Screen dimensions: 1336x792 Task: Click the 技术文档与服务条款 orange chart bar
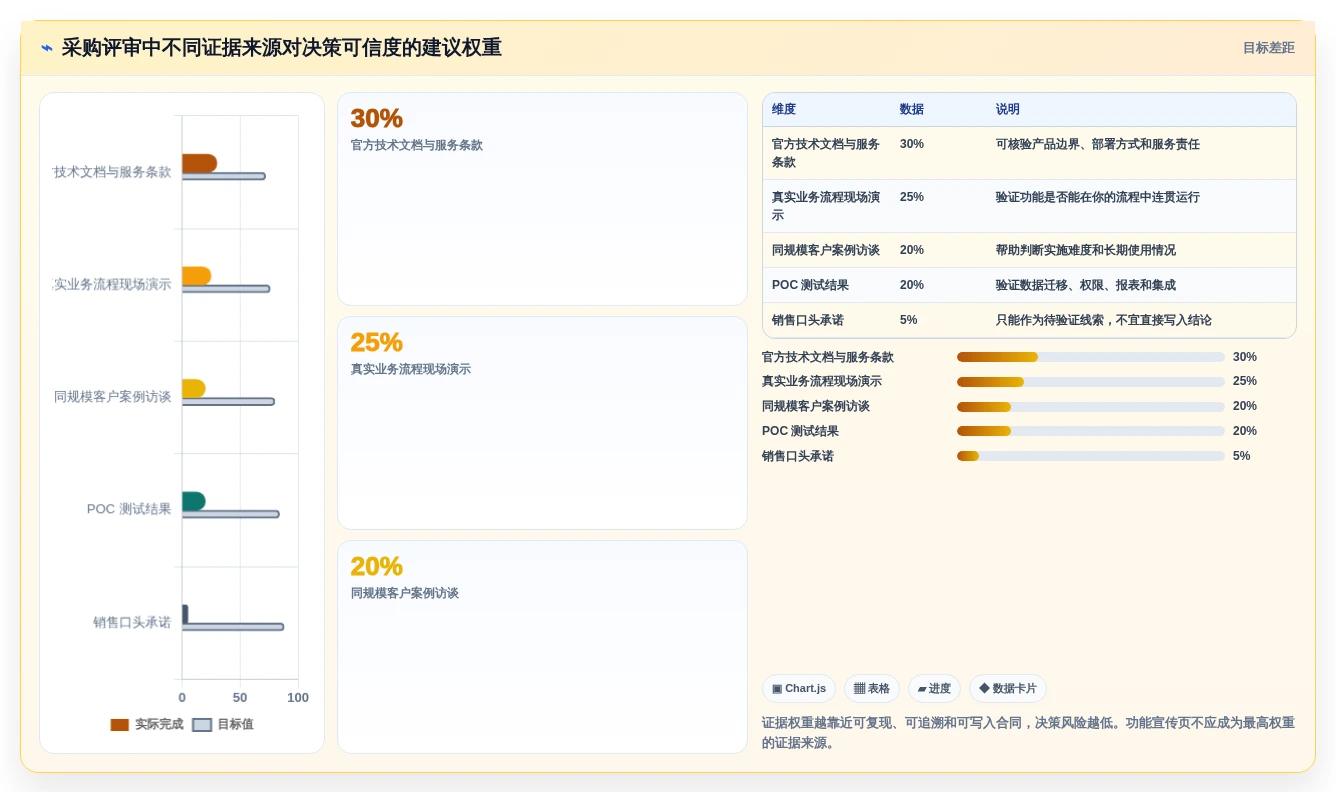click(199, 163)
